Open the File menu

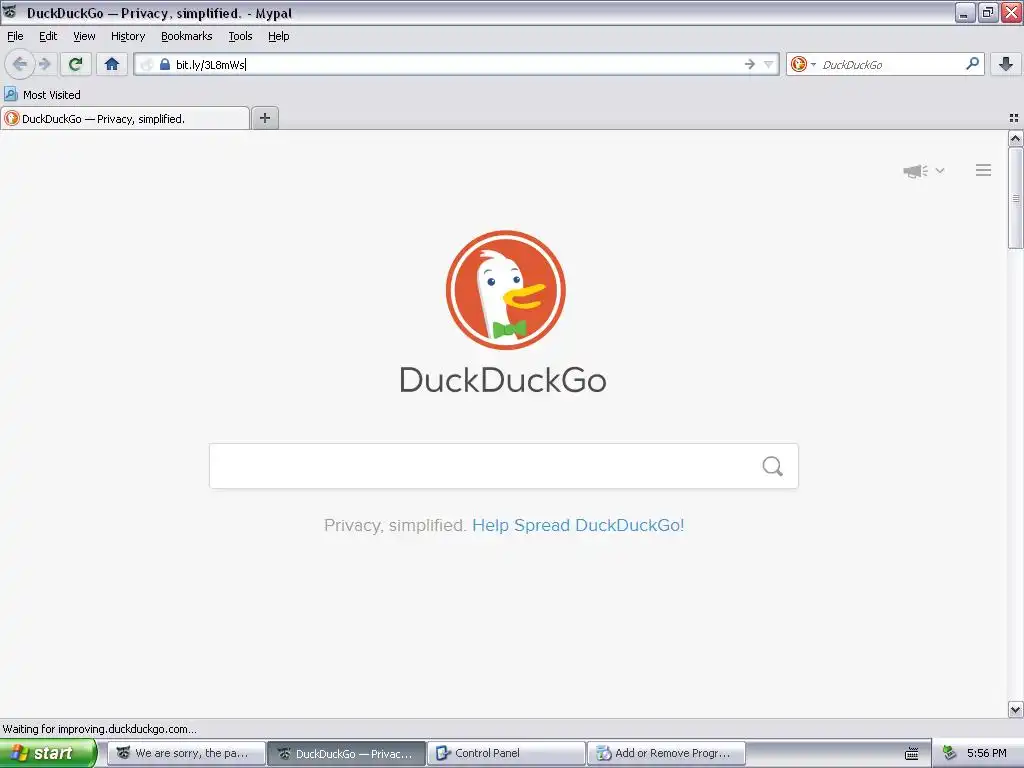[x=15, y=37]
